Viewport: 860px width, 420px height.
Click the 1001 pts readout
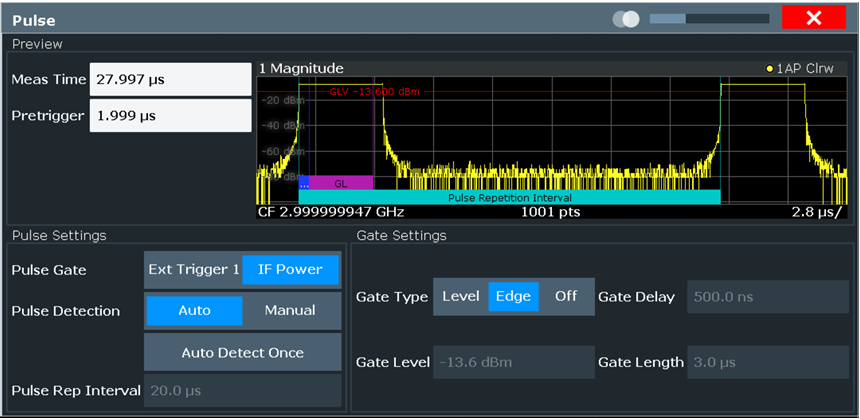[550, 212]
